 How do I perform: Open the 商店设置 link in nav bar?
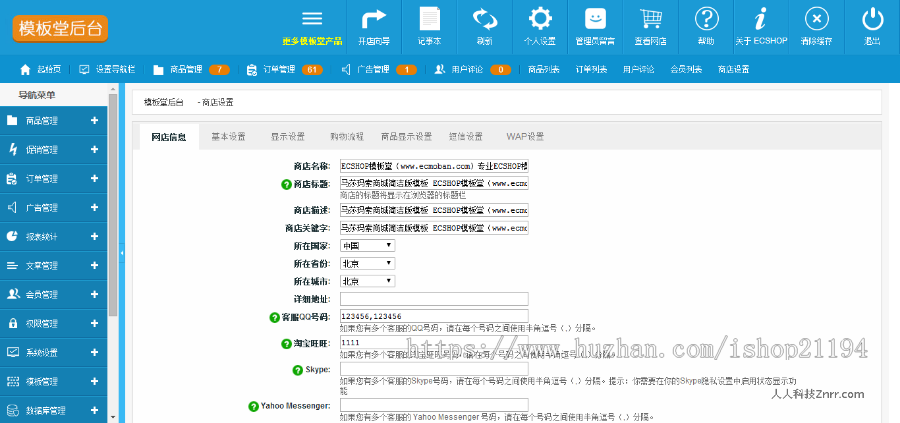point(733,69)
